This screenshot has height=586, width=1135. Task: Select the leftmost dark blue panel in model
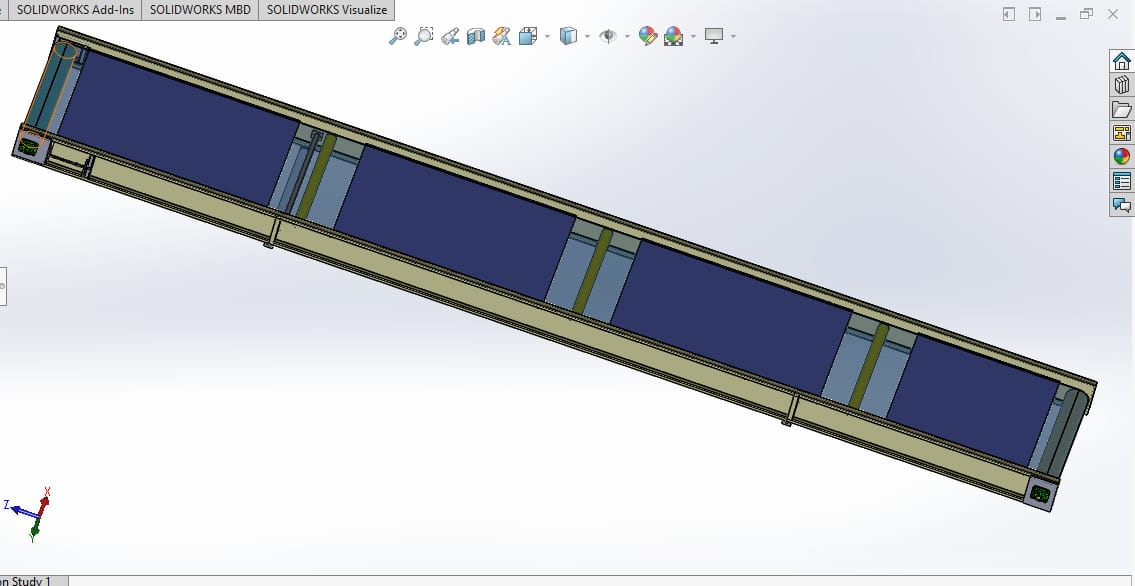pyautogui.click(x=178, y=127)
